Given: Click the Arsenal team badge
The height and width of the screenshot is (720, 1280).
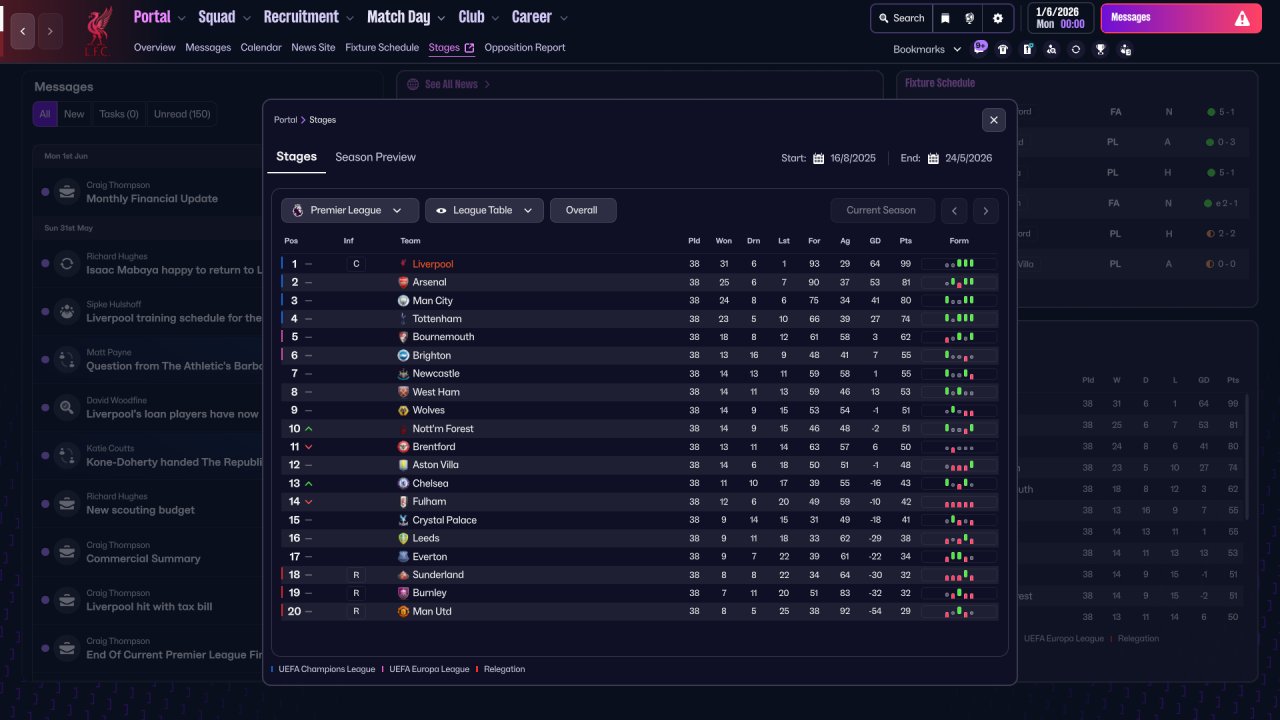Looking at the screenshot, I should (x=403, y=282).
